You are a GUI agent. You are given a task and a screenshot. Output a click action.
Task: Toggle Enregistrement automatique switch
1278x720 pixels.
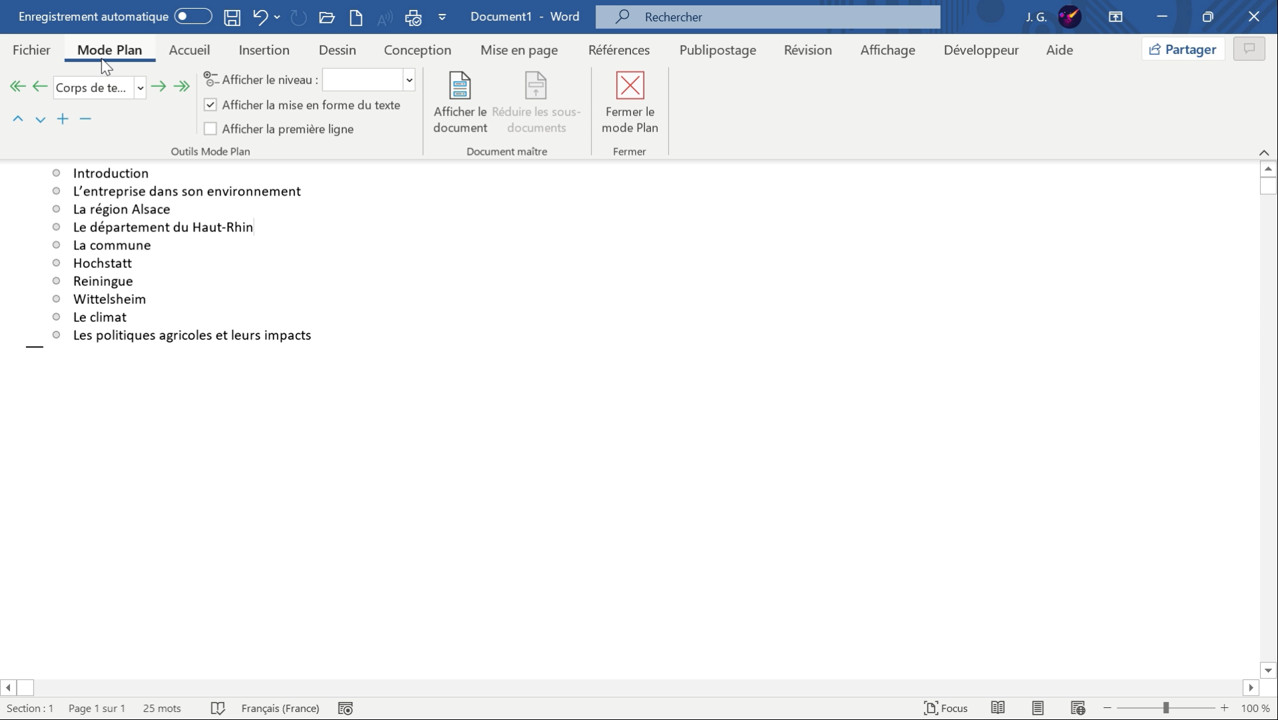point(193,17)
